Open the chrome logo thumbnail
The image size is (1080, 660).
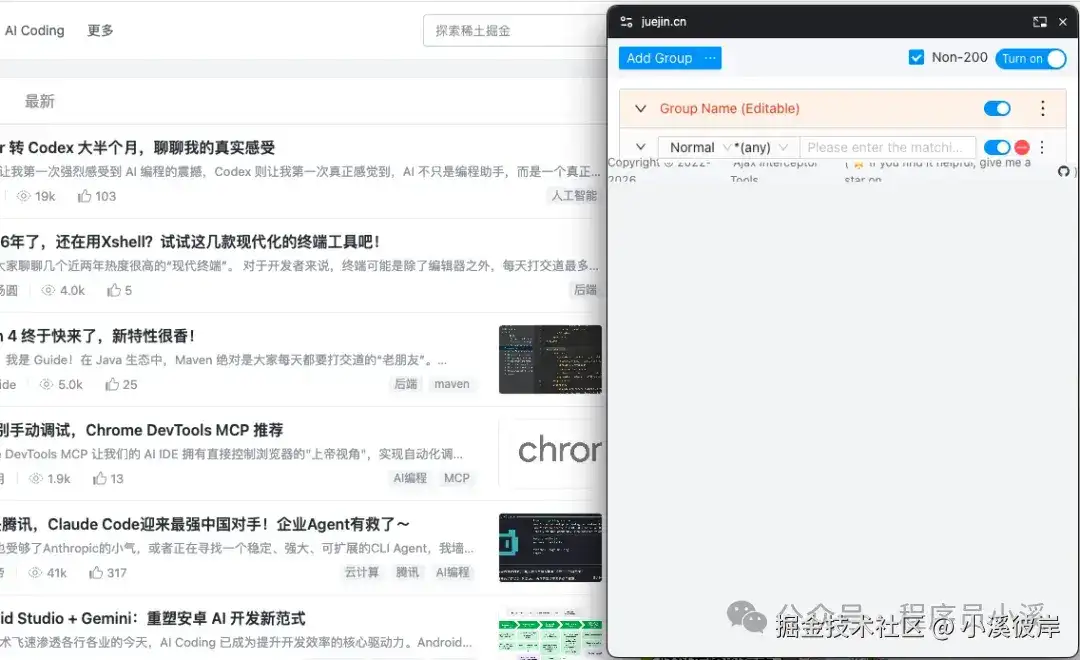550,453
